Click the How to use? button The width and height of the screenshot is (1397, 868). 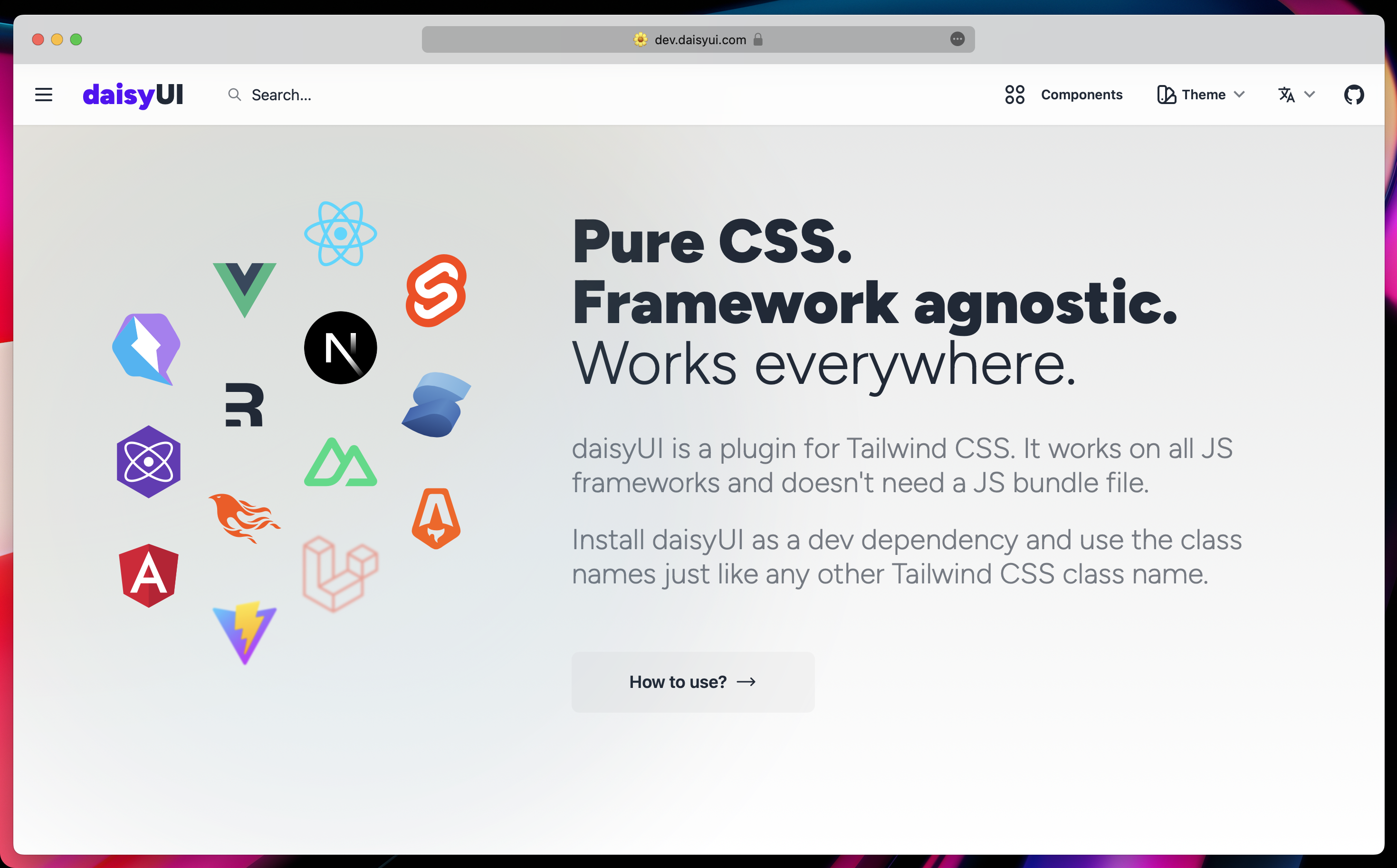click(693, 682)
